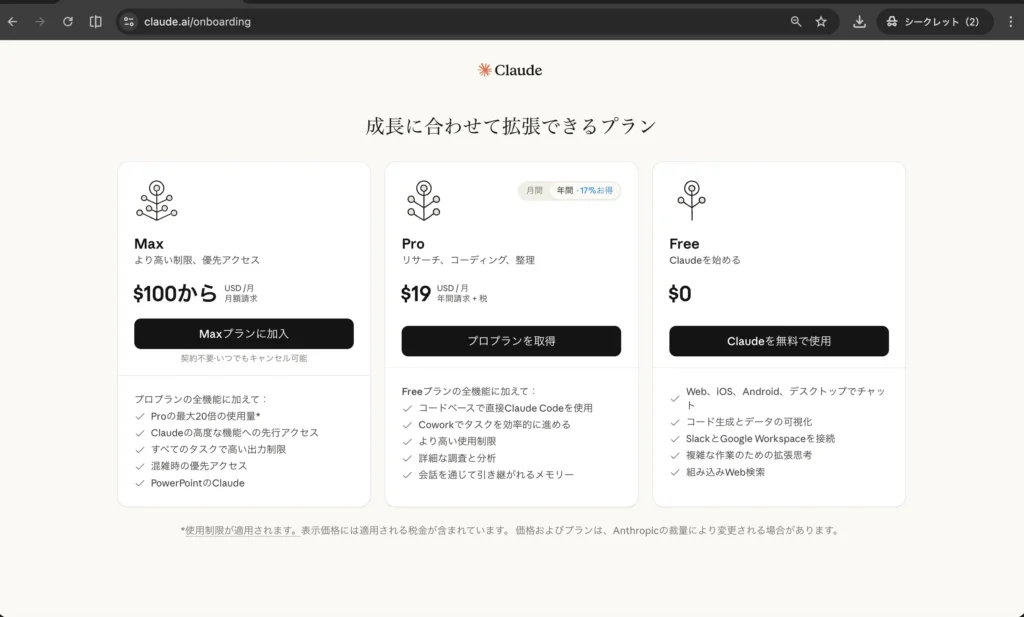Switch billing to 月間 (monthly)
This screenshot has height=617, width=1024.
coord(534,190)
